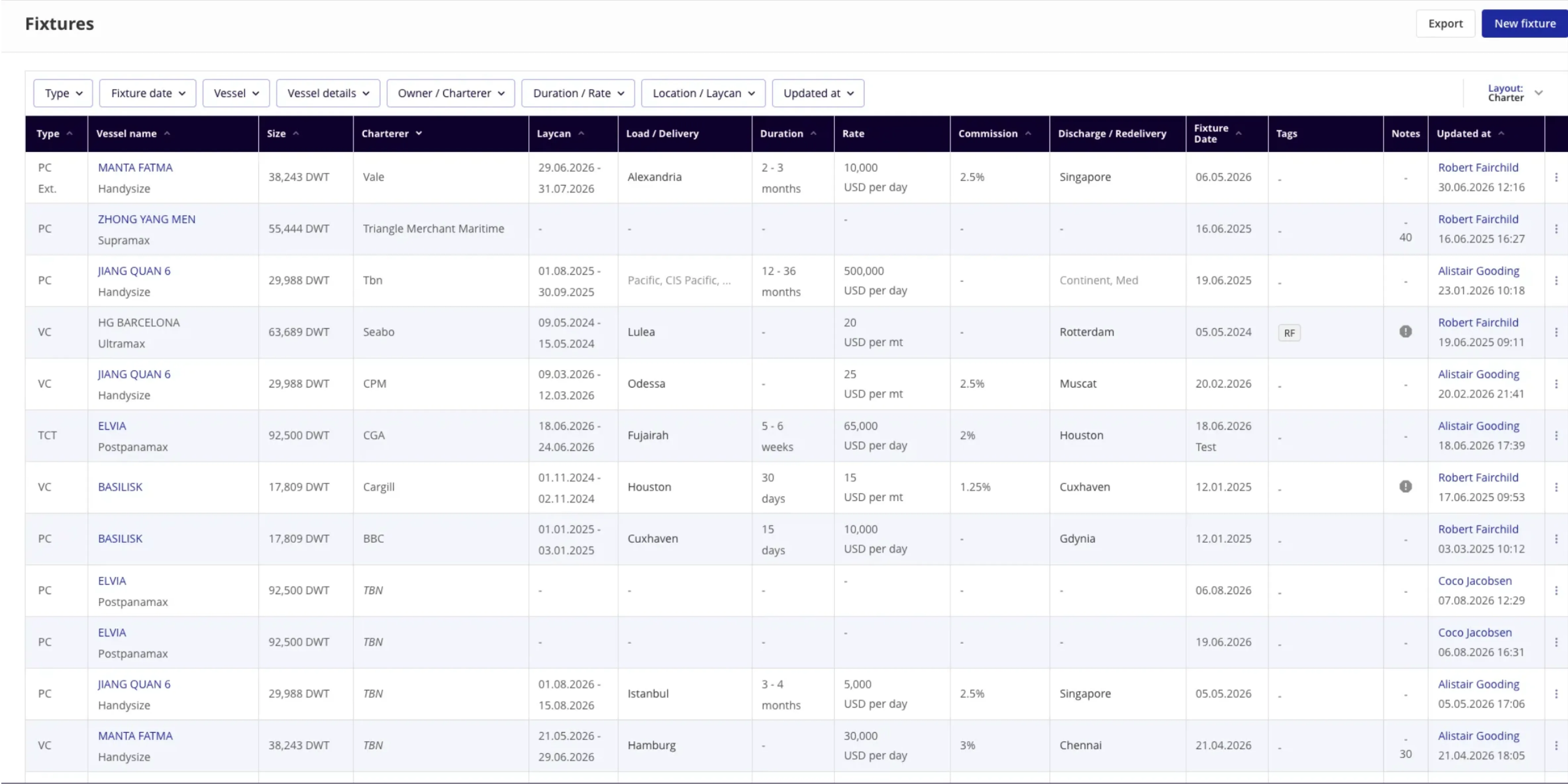Click the Export button
This screenshot has width=1568, height=784.
1445,24
